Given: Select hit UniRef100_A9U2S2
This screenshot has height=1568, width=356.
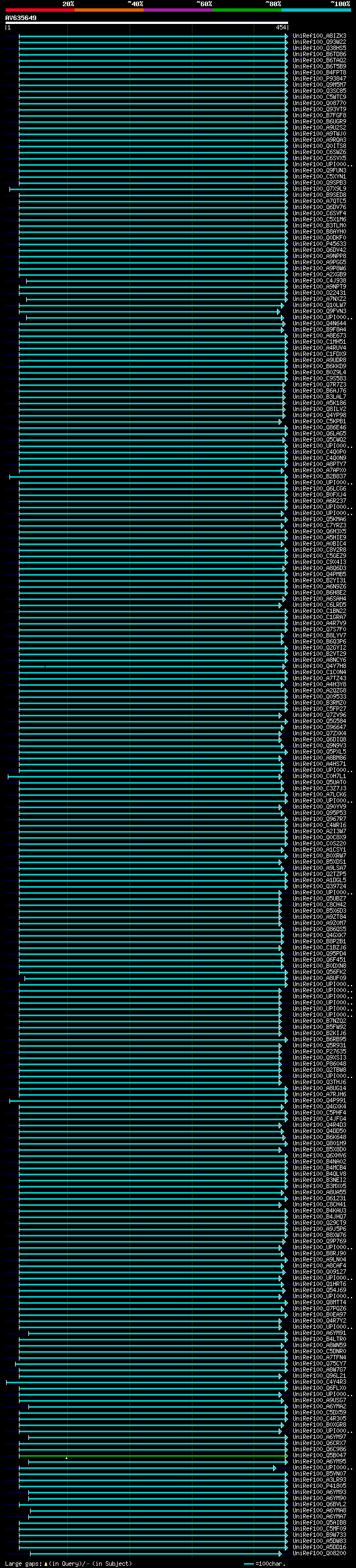Looking at the screenshot, I should tap(319, 127).
